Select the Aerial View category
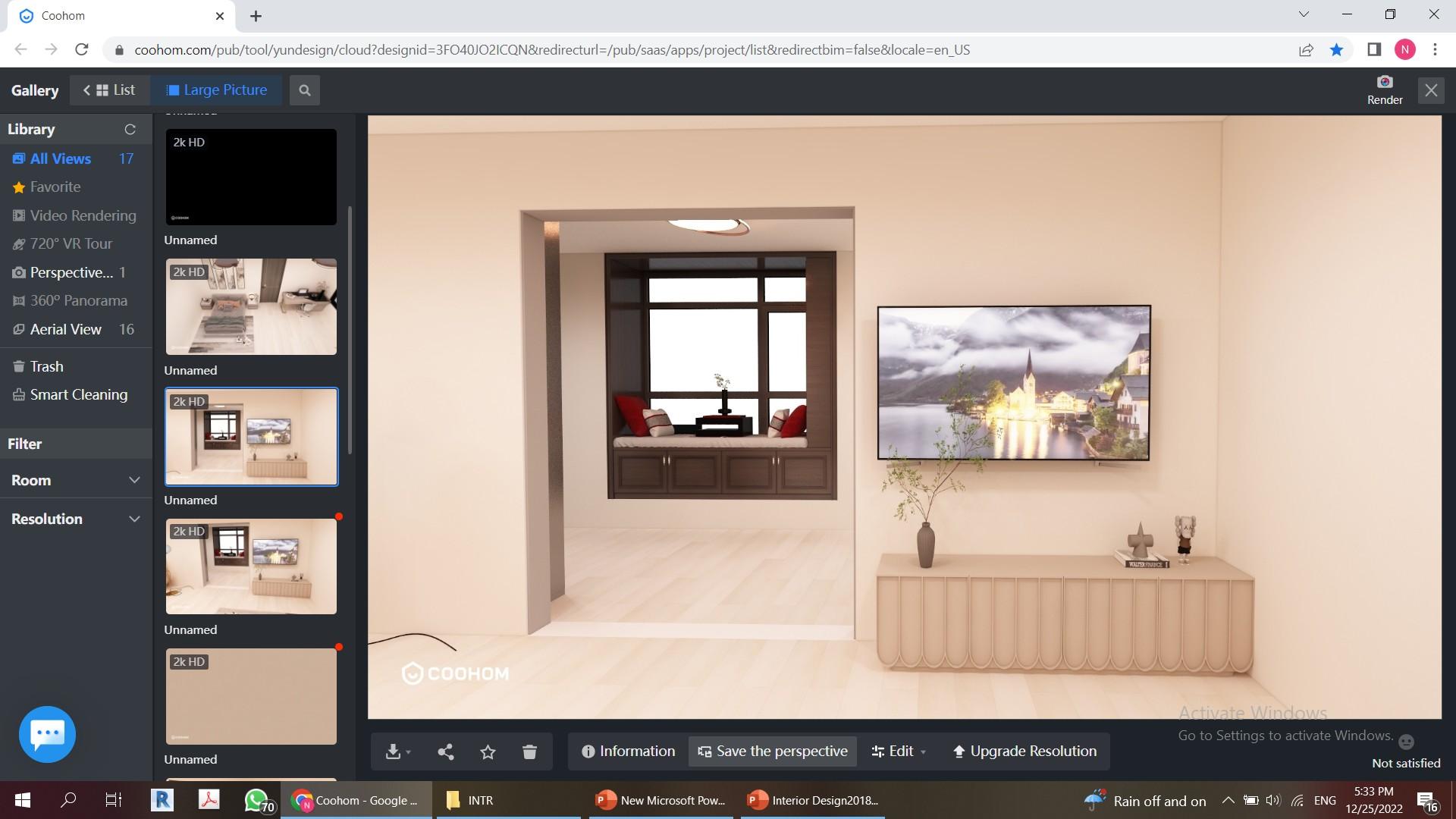 [x=66, y=329]
